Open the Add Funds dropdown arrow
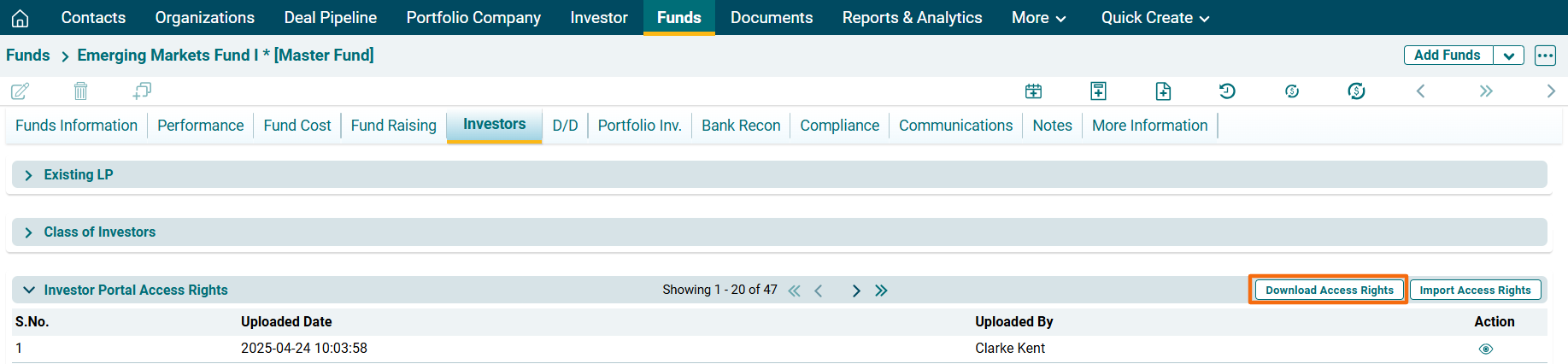The image size is (1568, 364). click(x=1508, y=56)
